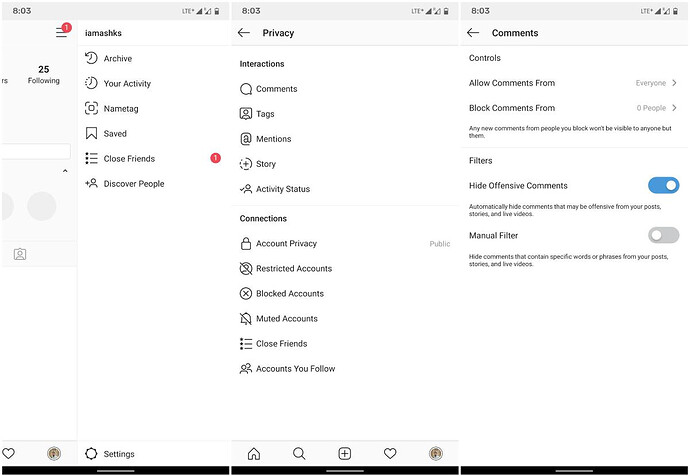
Task: Tap the 25 Following count
Action: (x=44, y=74)
